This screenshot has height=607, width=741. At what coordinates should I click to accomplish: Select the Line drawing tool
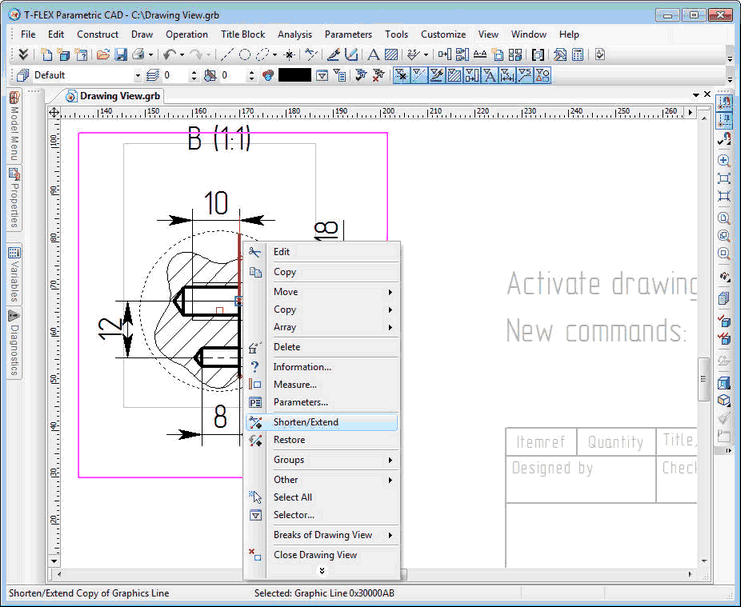[227, 54]
